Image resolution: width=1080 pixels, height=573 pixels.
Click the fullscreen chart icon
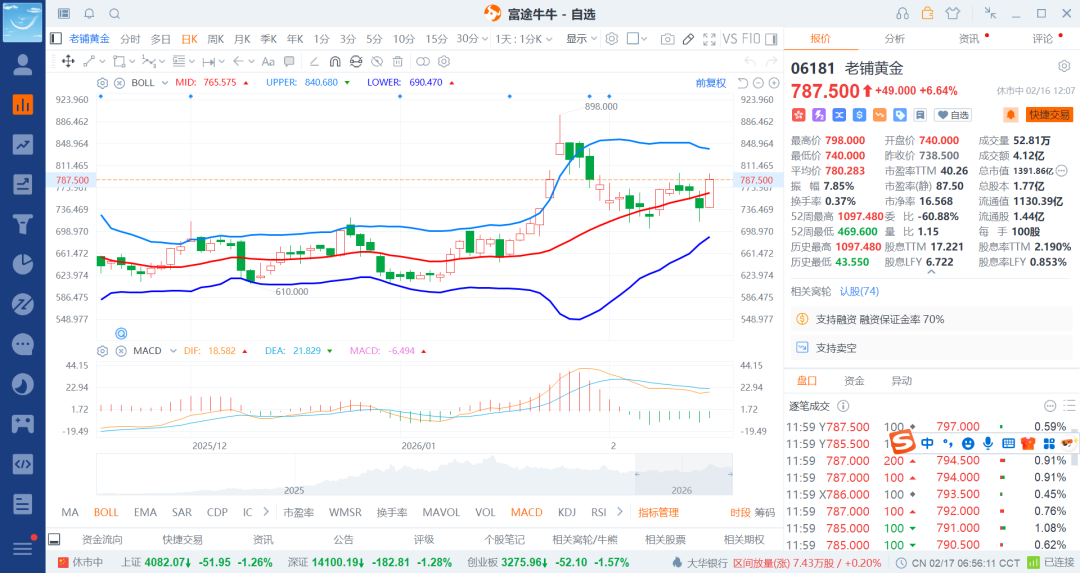point(709,39)
